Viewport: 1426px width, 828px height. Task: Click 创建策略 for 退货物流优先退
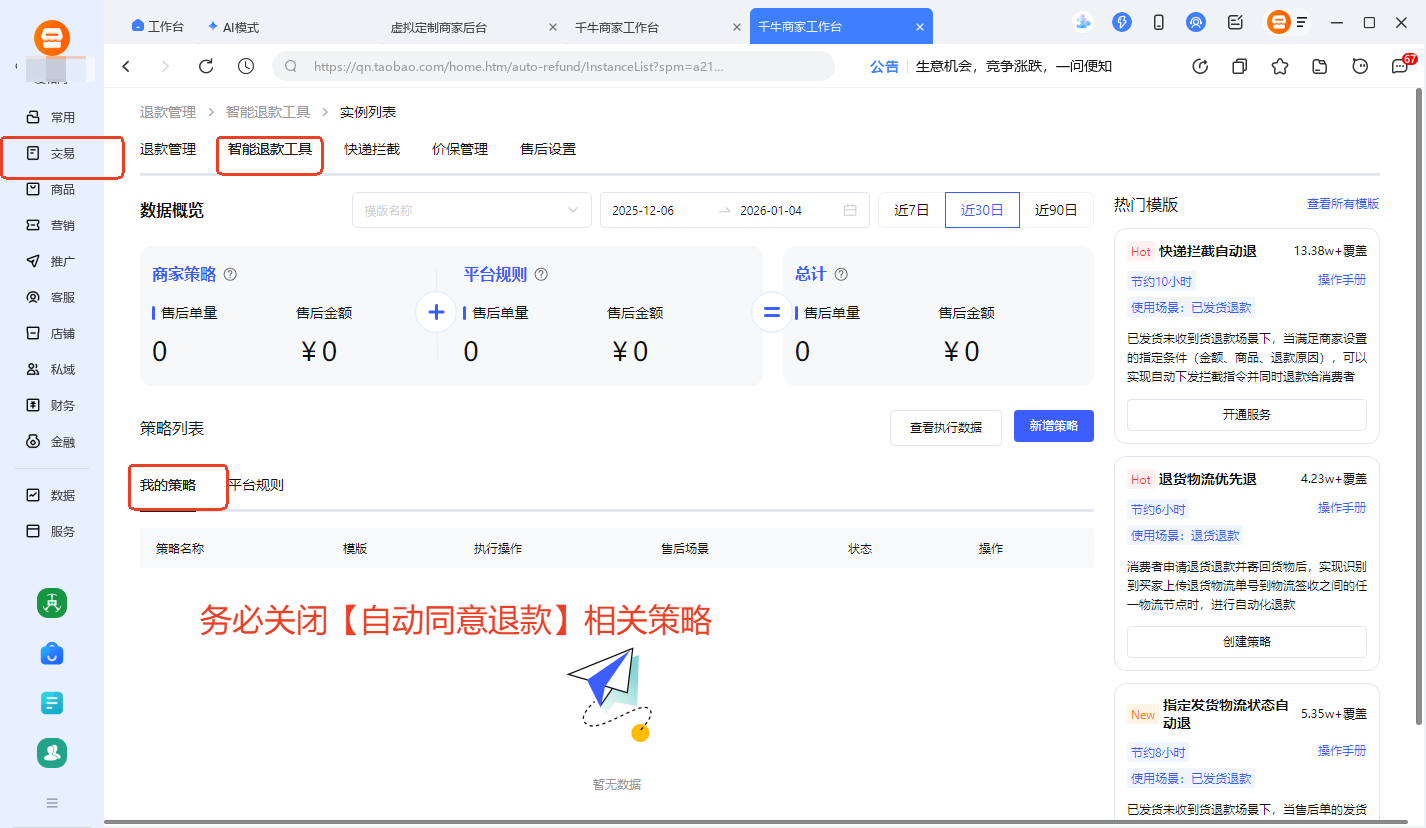pyautogui.click(x=1247, y=641)
